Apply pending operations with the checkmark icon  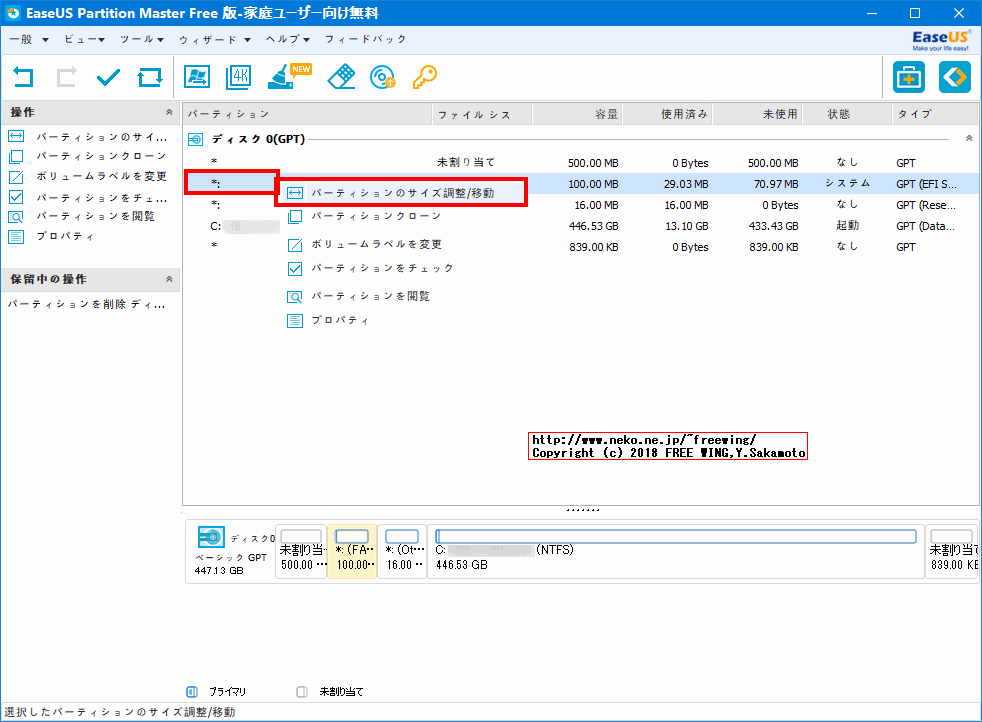click(106, 77)
